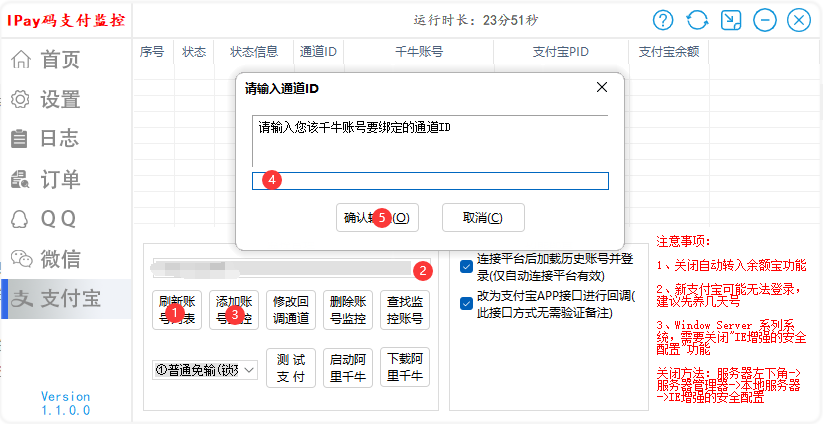823x424 pixels.
Task: Switch to the 订单 orders section
Action: 60,179
